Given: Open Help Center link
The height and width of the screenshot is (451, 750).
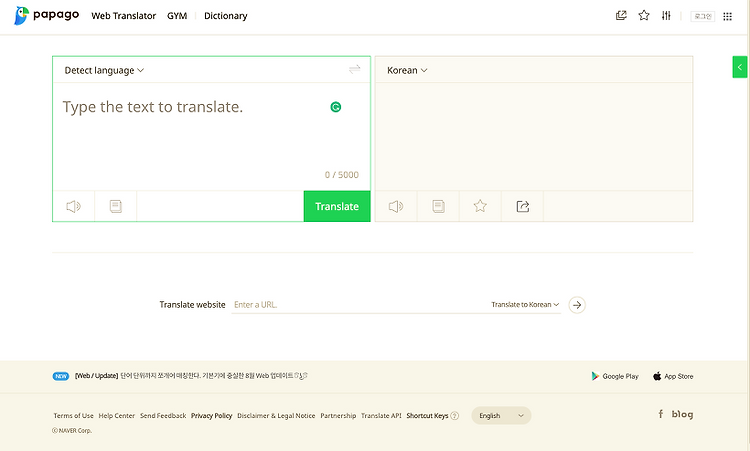Looking at the screenshot, I should (x=117, y=416).
